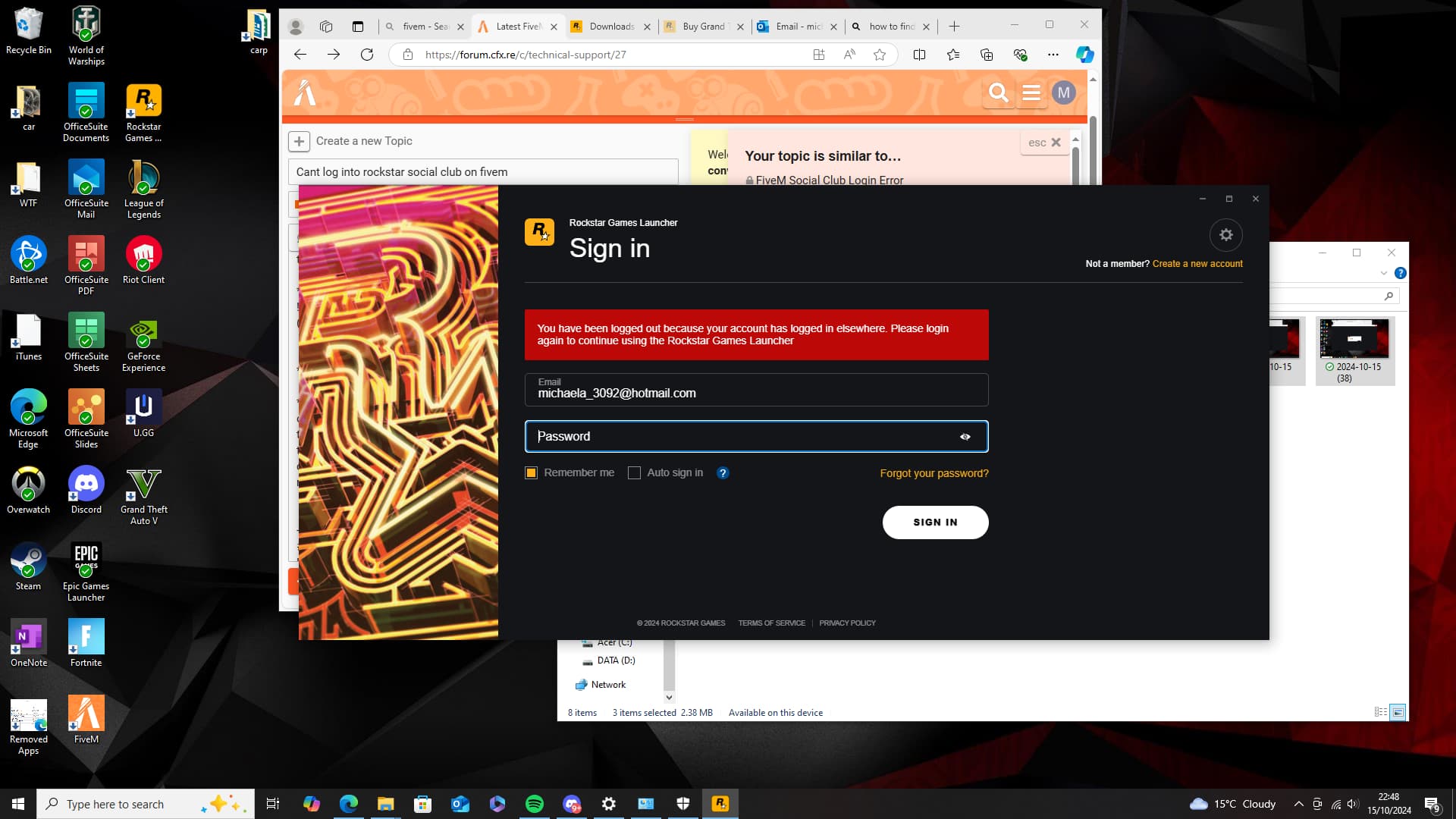Dismiss similar topics panel with esc button
Image resolution: width=1456 pixels, height=819 pixels.
[x=1044, y=143]
